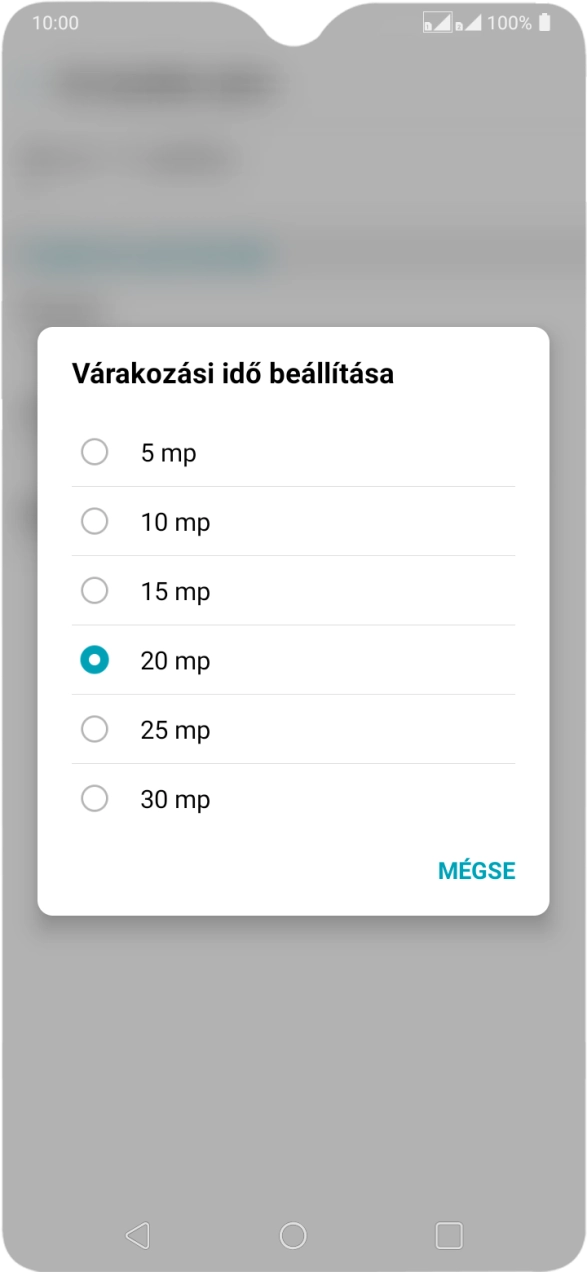
Task: Select the 5 mp waiting time option
Action: pos(95,452)
